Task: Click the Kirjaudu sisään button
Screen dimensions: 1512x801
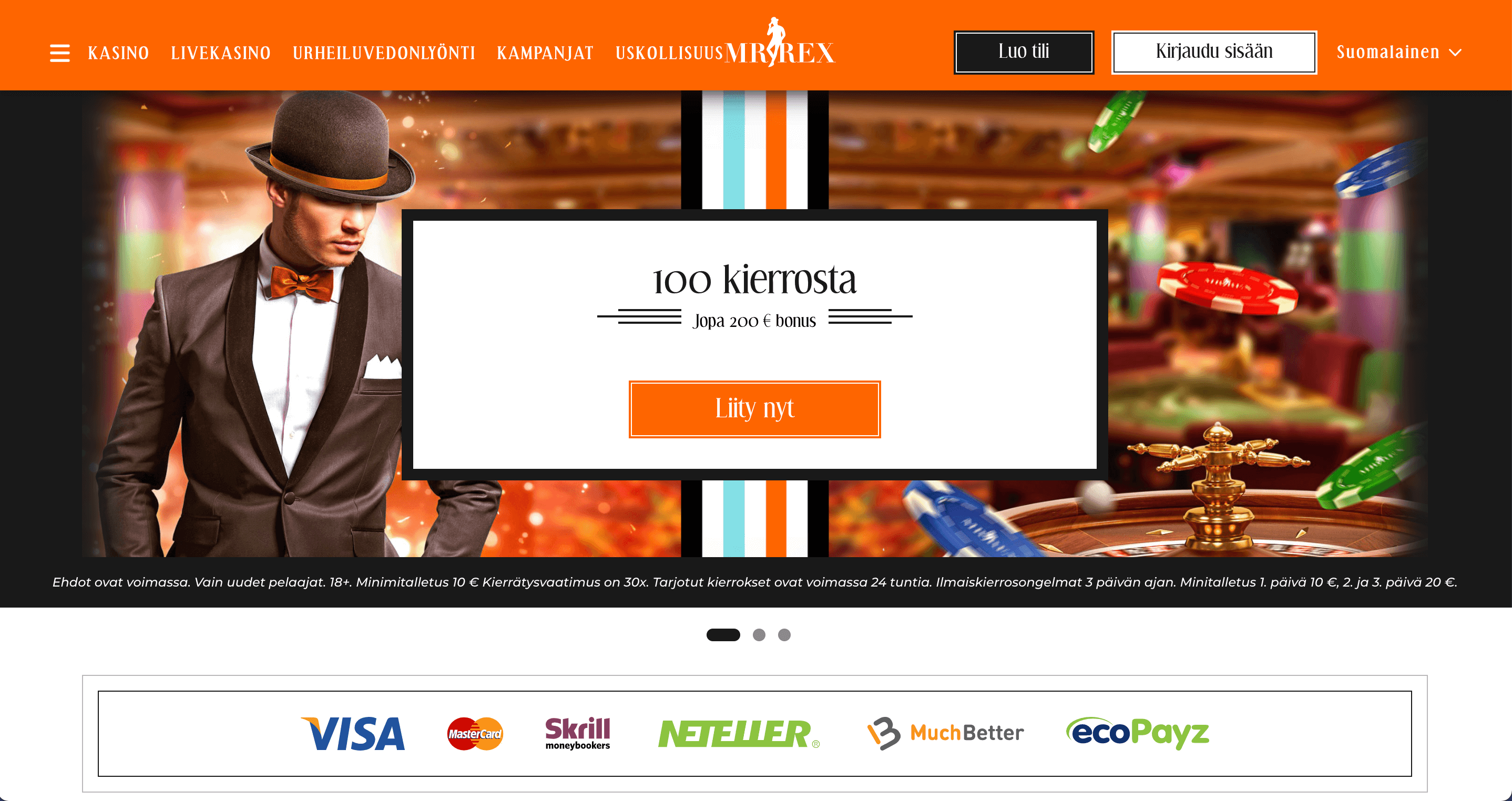Action: tap(1214, 52)
